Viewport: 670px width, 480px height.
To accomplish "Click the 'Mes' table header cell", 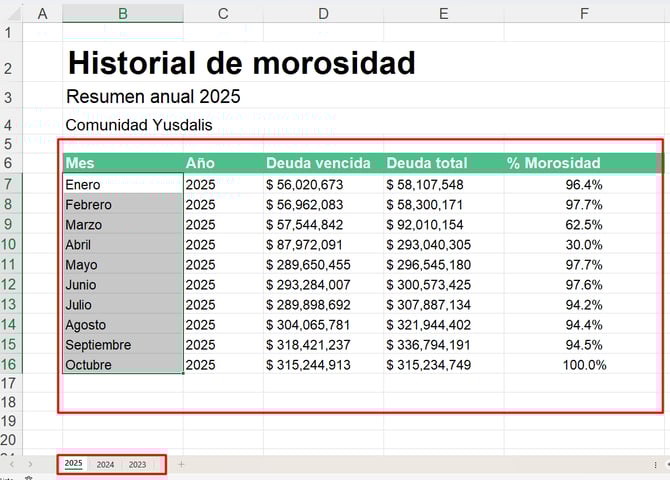I will (x=122, y=163).
